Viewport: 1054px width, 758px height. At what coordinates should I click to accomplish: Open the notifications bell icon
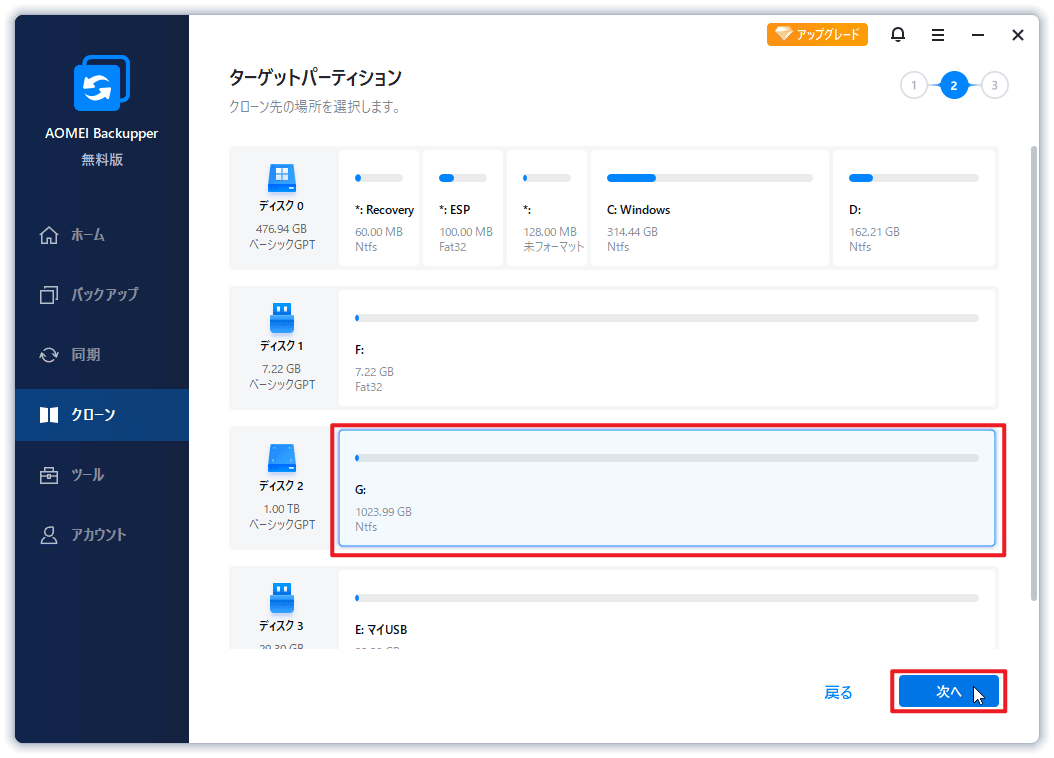tap(897, 34)
